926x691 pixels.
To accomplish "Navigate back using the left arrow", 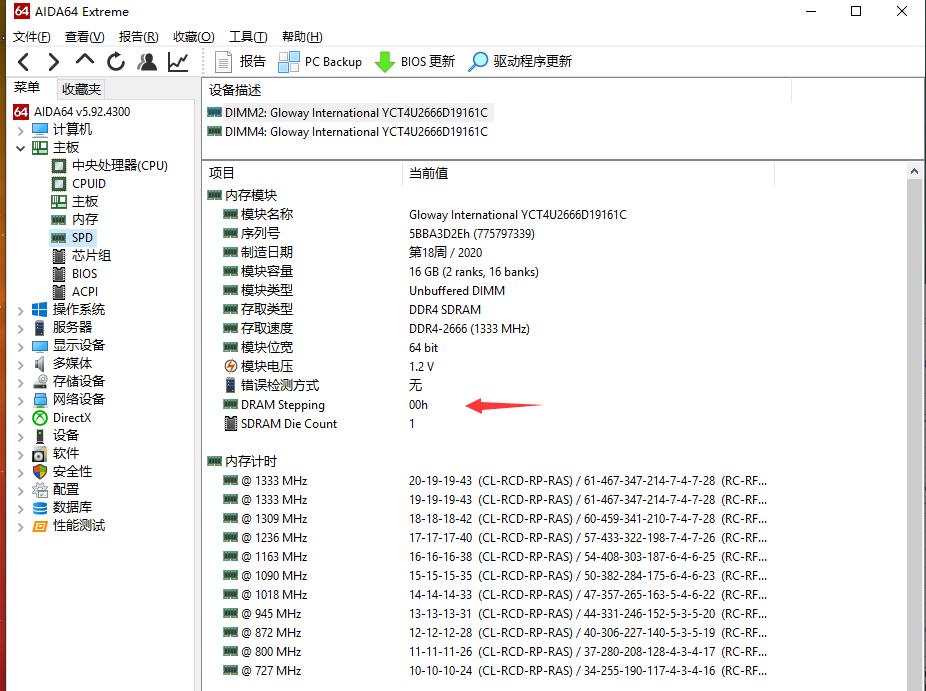I will tap(23, 61).
